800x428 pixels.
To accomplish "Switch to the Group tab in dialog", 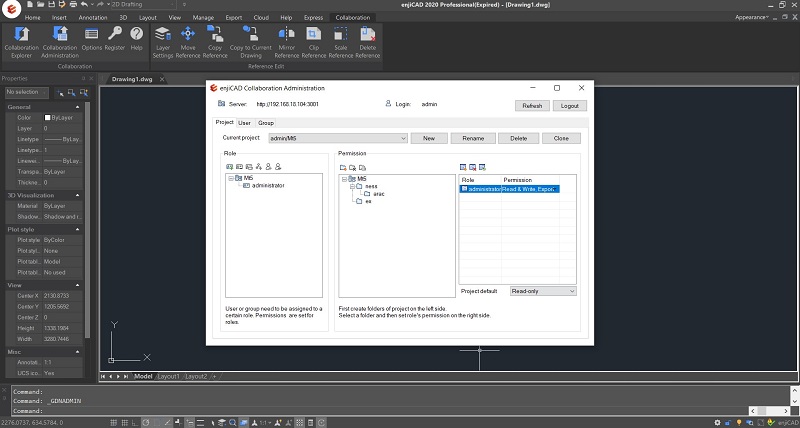I will tap(266, 123).
